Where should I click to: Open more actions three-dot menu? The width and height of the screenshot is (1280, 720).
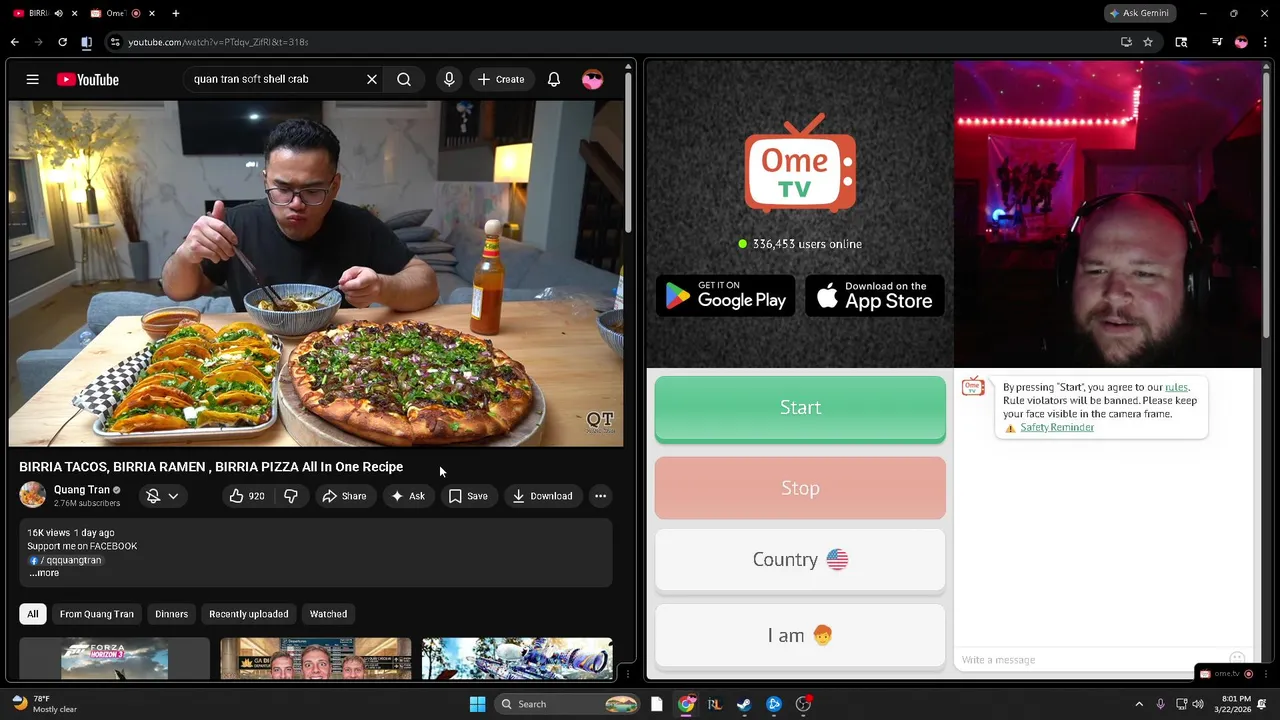pos(600,496)
